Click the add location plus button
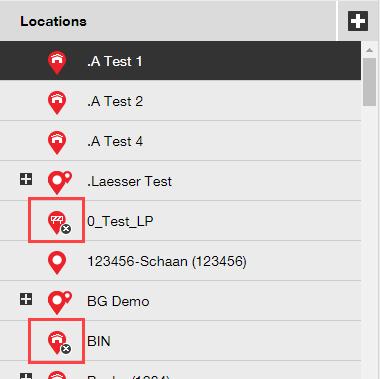 [358, 21]
